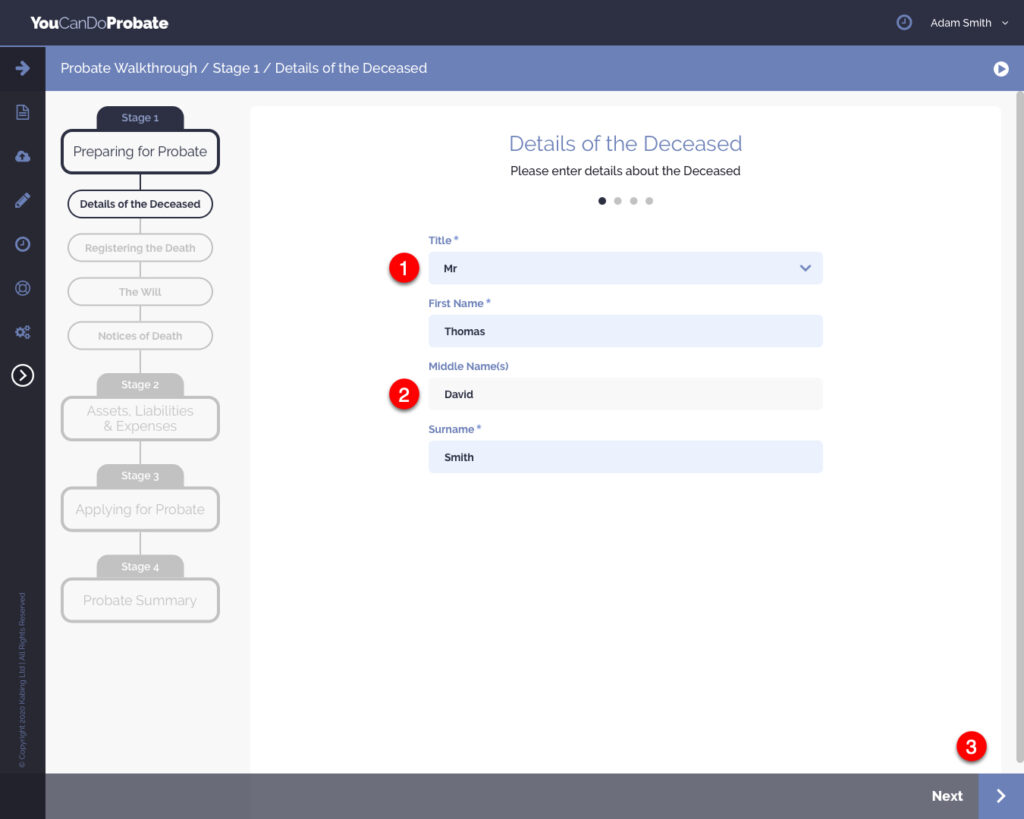Image resolution: width=1024 pixels, height=819 pixels.
Task: Click the lifebuoy support sidebar icon
Action: click(22, 288)
